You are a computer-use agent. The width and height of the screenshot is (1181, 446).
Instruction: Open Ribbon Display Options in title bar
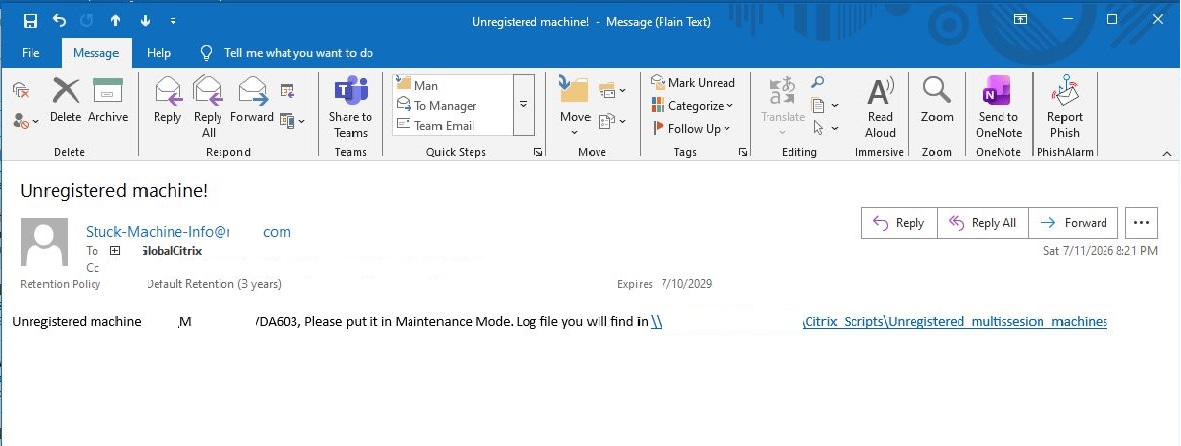point(1021,20)
